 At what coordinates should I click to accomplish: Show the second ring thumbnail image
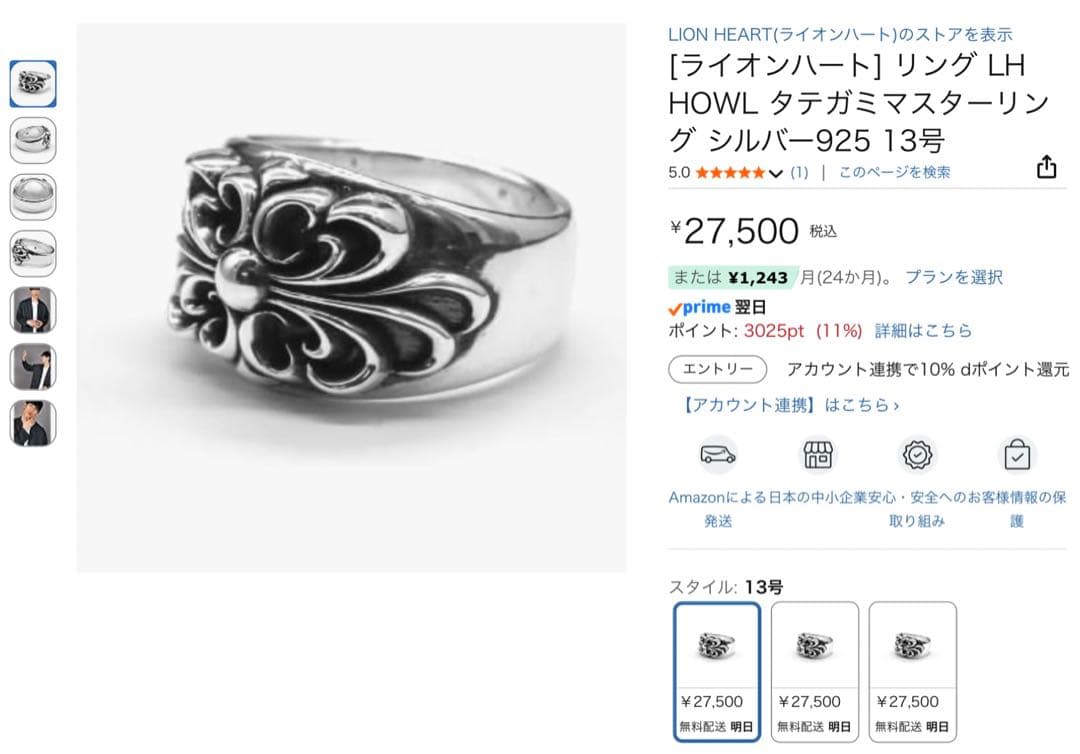(33, 140)
